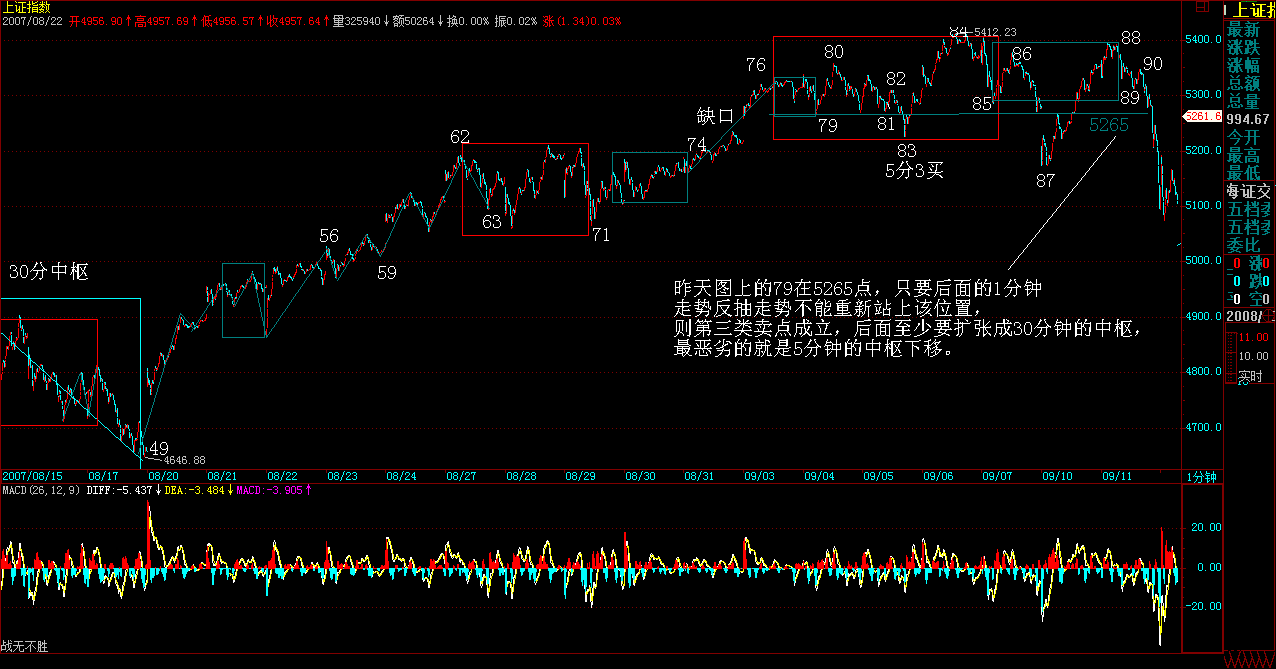This screenshot has width=1276, height=669.
Task: Click the 今开 label in side panel
Action: (x=1244, y=137)
